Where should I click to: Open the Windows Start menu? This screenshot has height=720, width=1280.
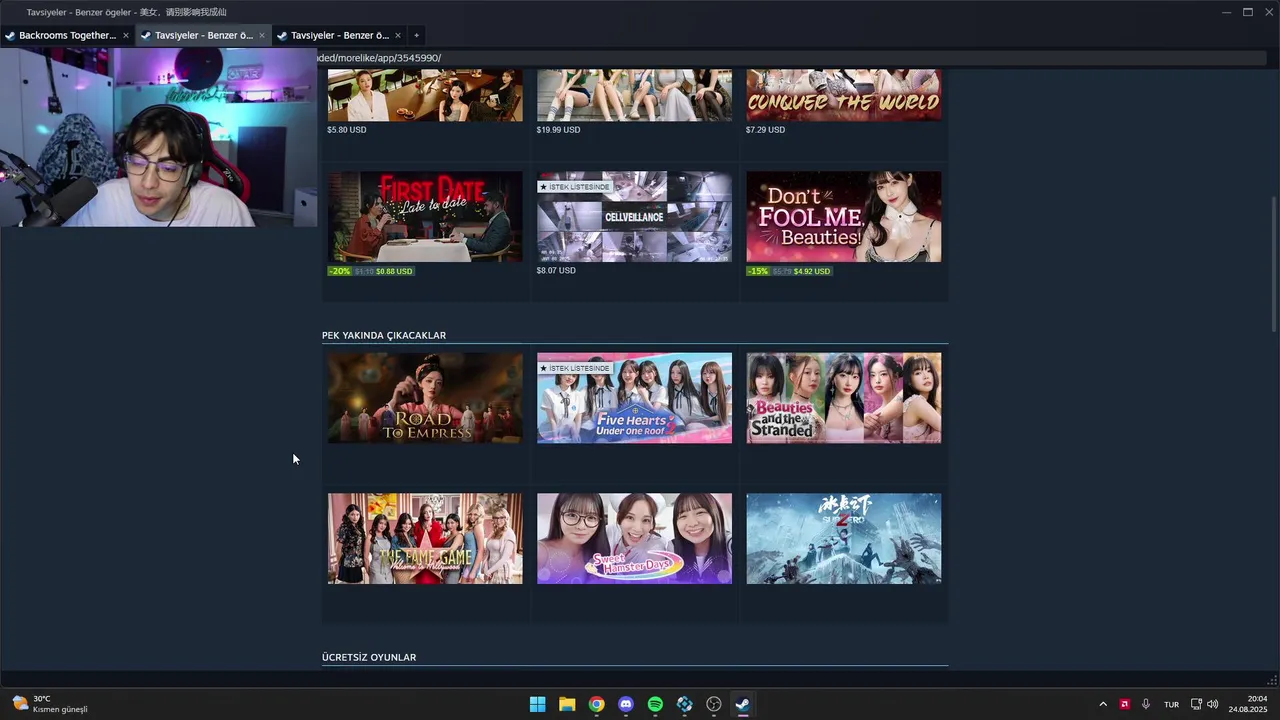pyautogui.click(x=538, y=704)
